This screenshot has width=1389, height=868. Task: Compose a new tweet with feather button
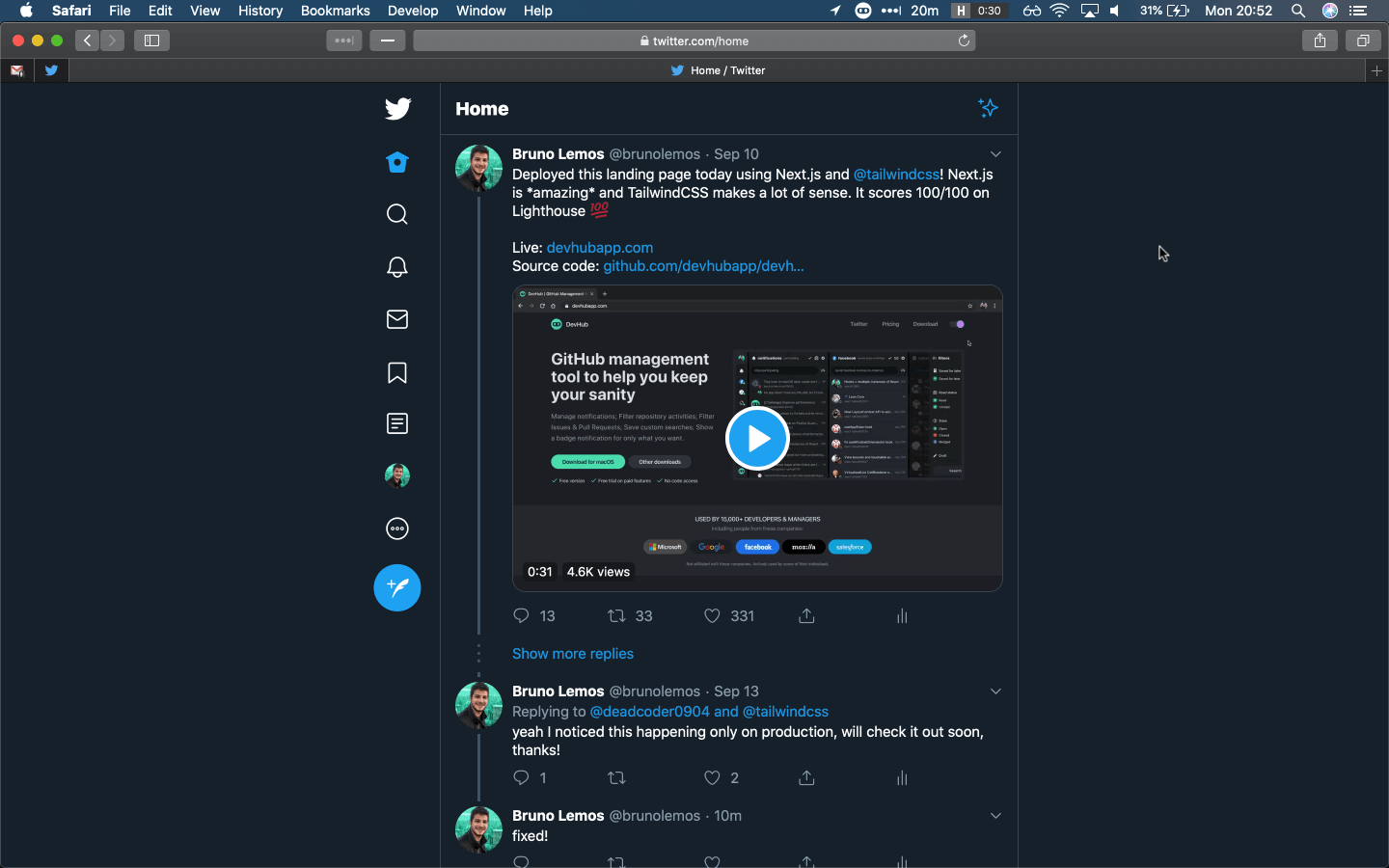click(397, 587)
